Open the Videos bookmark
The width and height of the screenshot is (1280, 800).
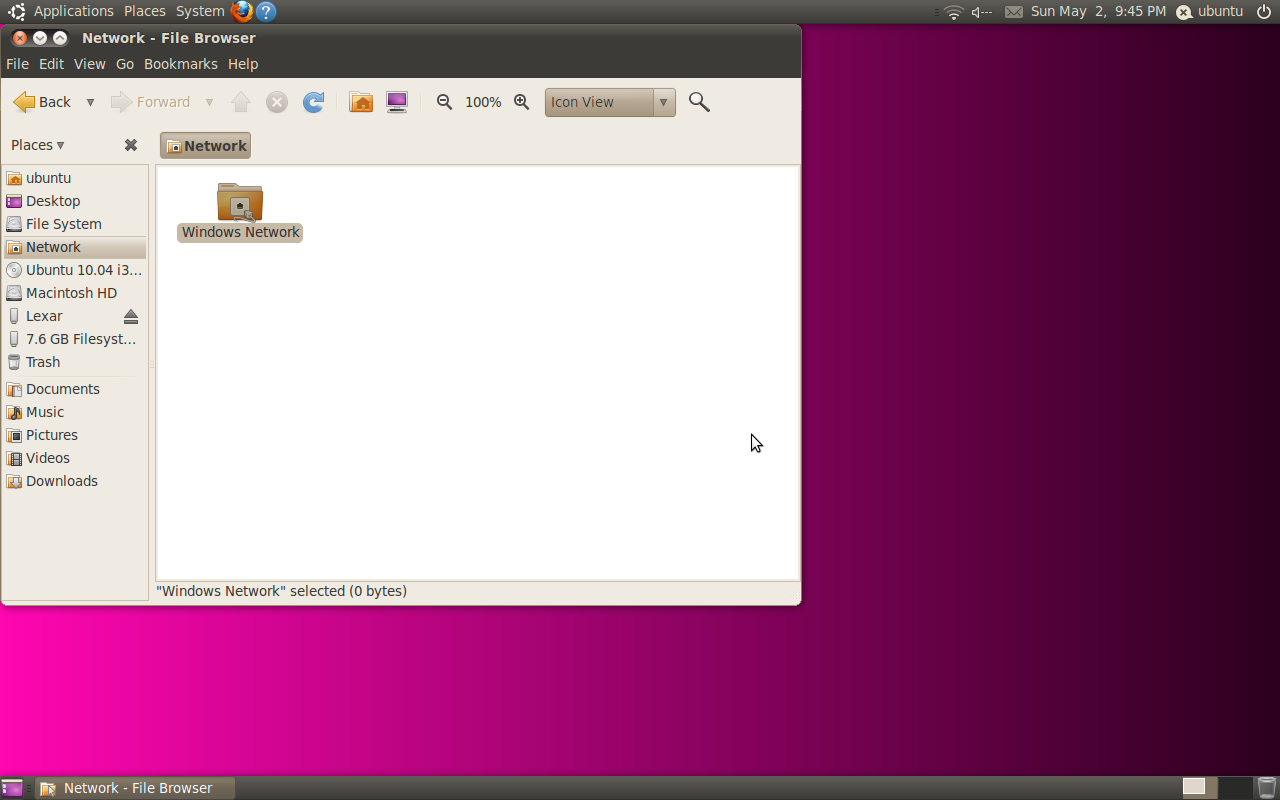coord(75,458)
